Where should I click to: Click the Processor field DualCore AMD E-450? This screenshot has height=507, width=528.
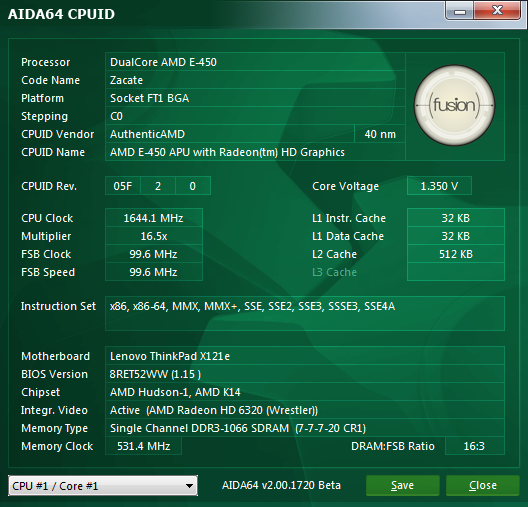255,62
